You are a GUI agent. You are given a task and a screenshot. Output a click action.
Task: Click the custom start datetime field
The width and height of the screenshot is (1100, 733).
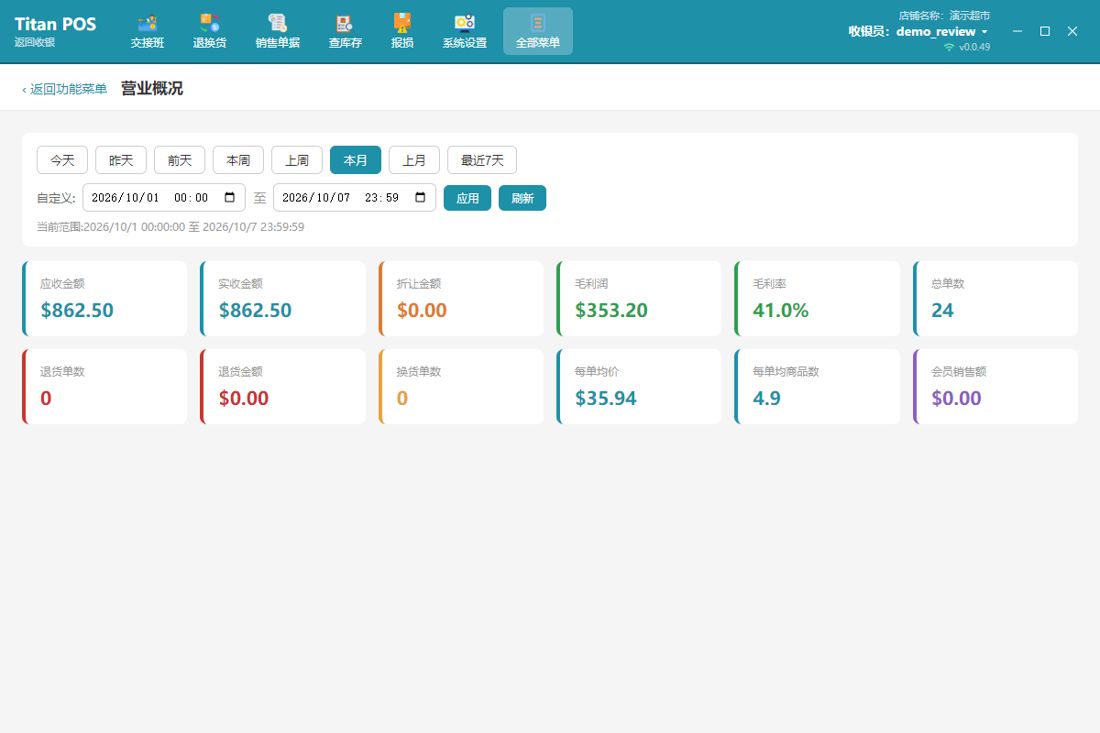tap(164, 198)
